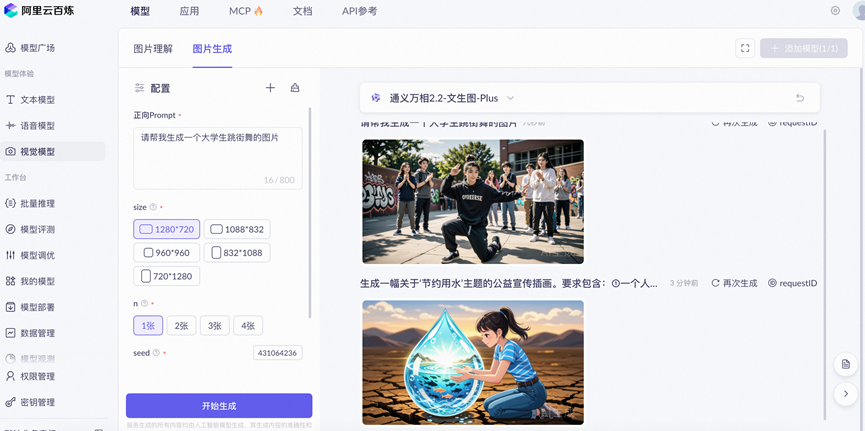Viewport: 865px width, 431px height.
Task: Click the fullscreen expand icon
Action: pyautogui.click(x=745, y=48)
